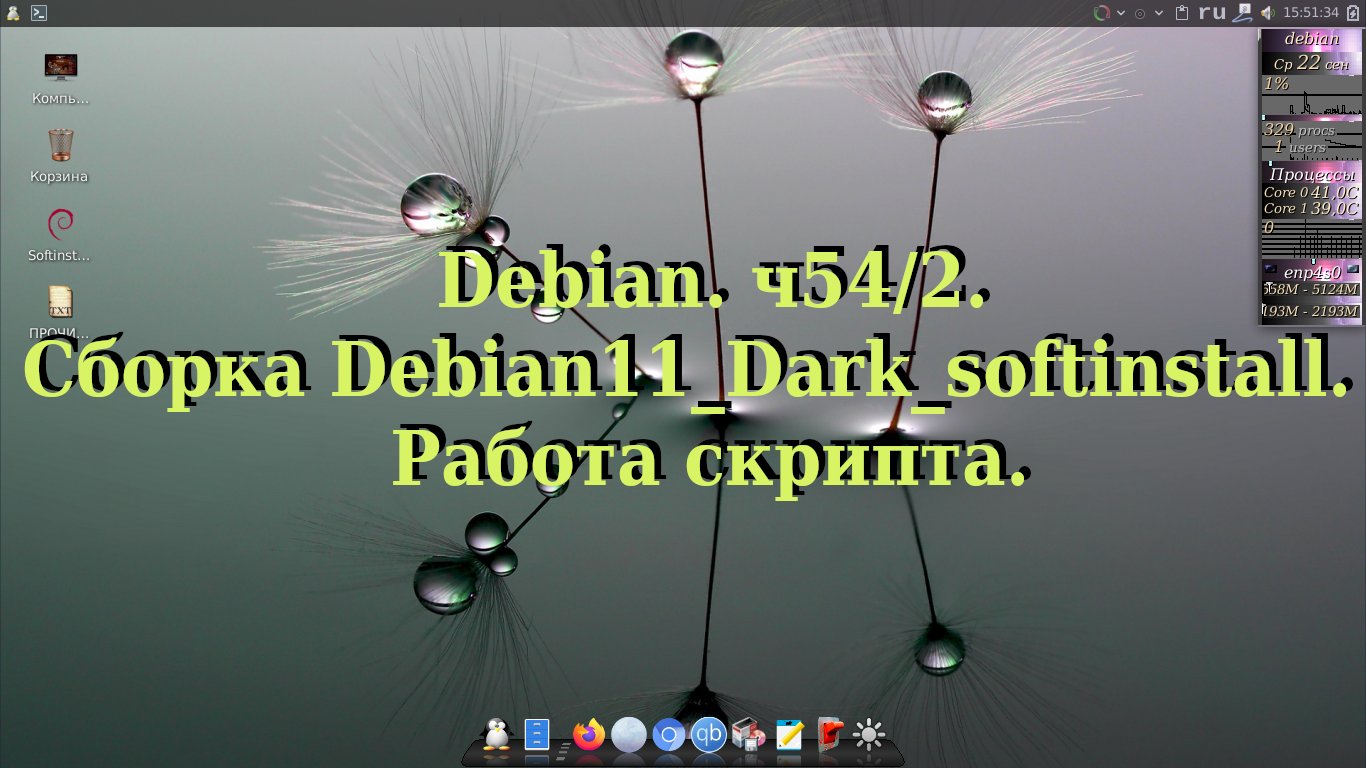Screen dimensions: 1366x768
Task: Launch Chromium from the dock
Action: 669,736
